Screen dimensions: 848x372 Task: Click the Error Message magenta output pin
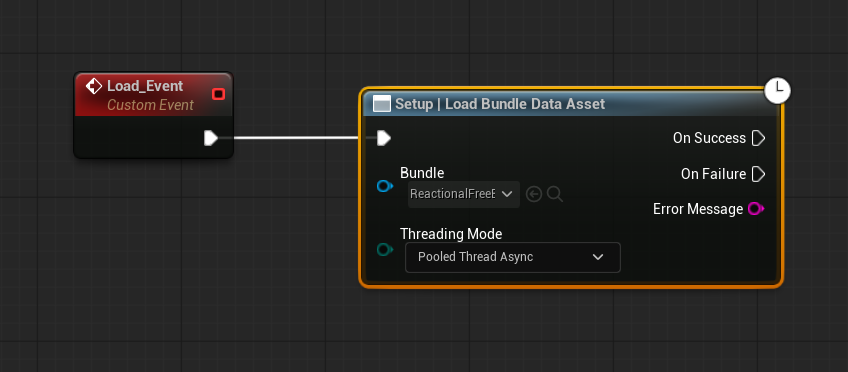(756, 209)
